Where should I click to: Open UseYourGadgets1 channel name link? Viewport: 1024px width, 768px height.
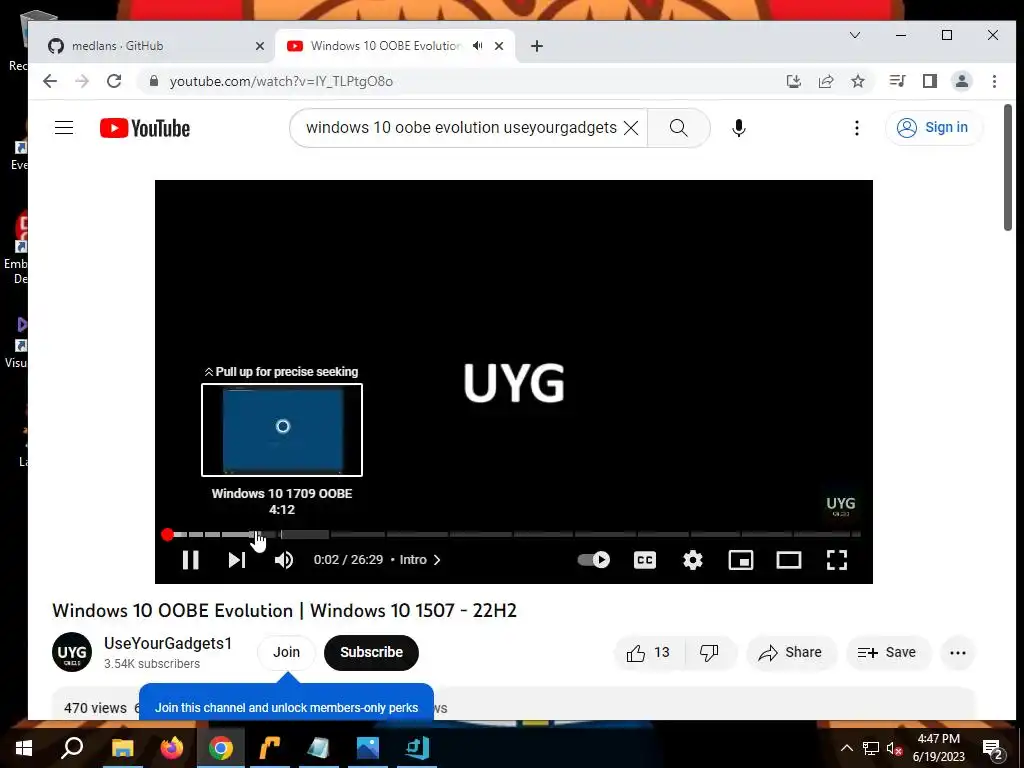pos(168,643)
